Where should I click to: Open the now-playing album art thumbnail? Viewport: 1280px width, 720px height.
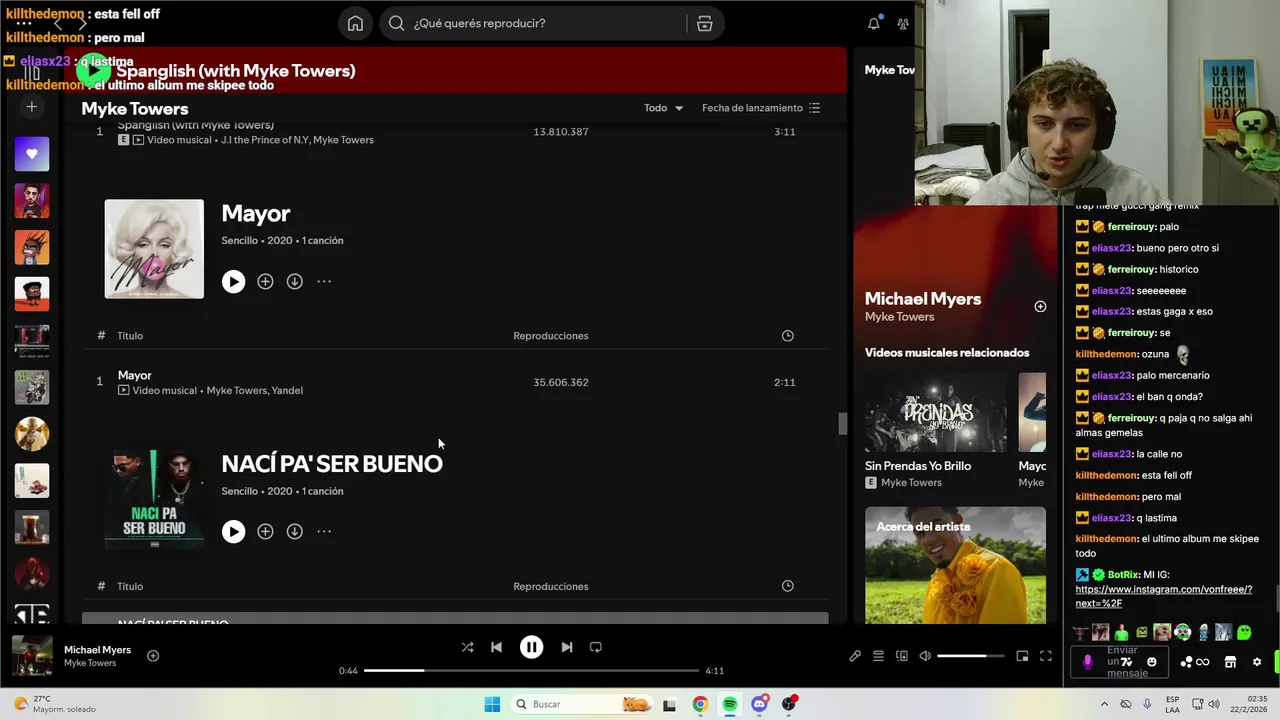pyautogui.click(x=32, y=656)
